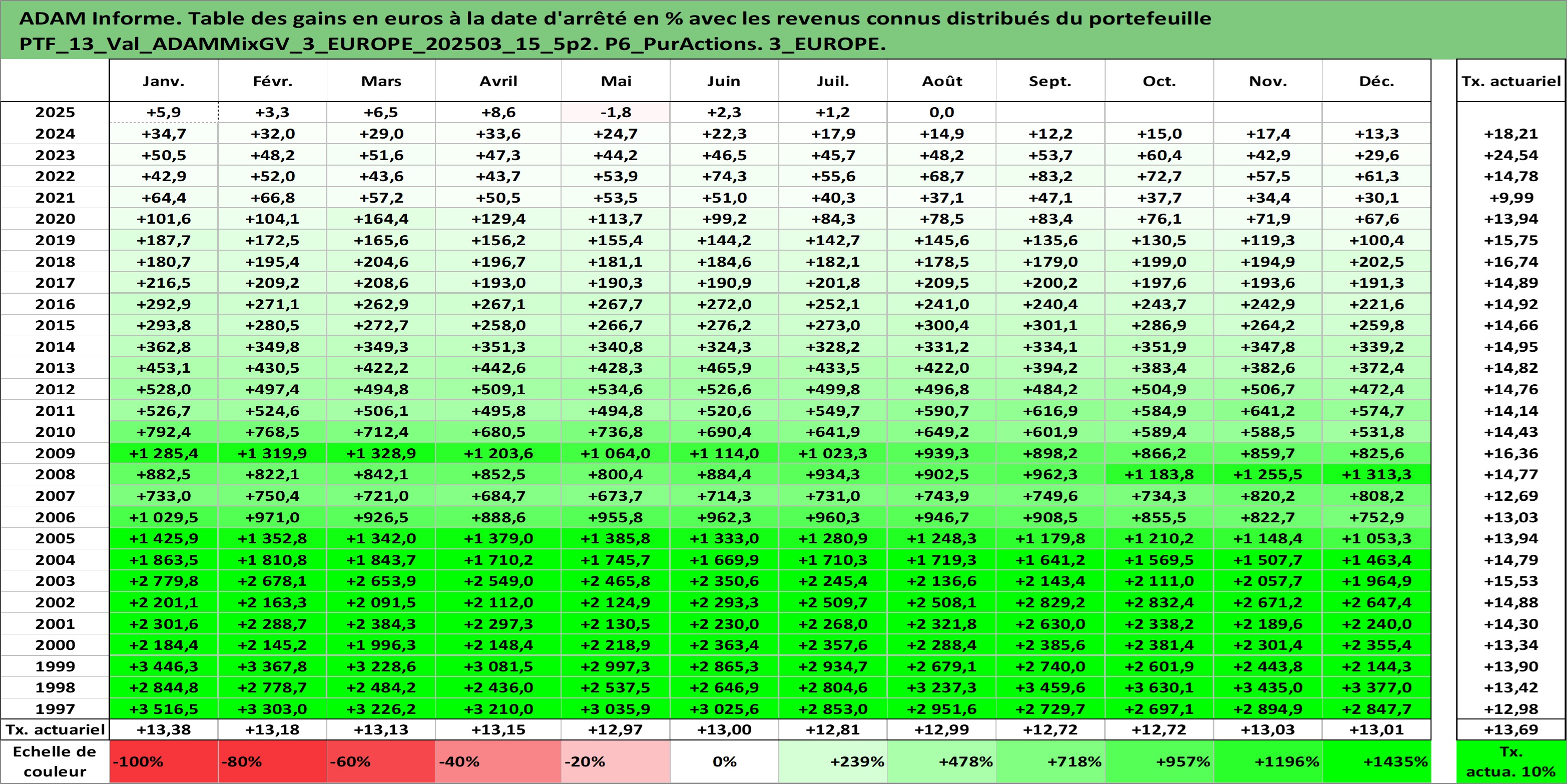Click cell +2 144,3 for 1999 Déc.
This screenshot has height=784, width=1567.
point(1377,666)
